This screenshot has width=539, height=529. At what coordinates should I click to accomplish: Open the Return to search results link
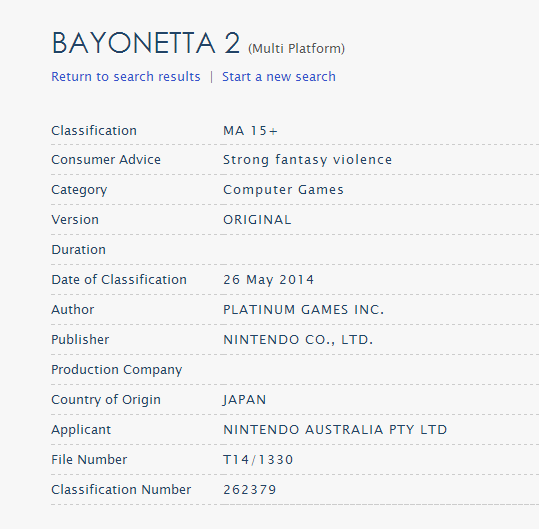(125, 76)
